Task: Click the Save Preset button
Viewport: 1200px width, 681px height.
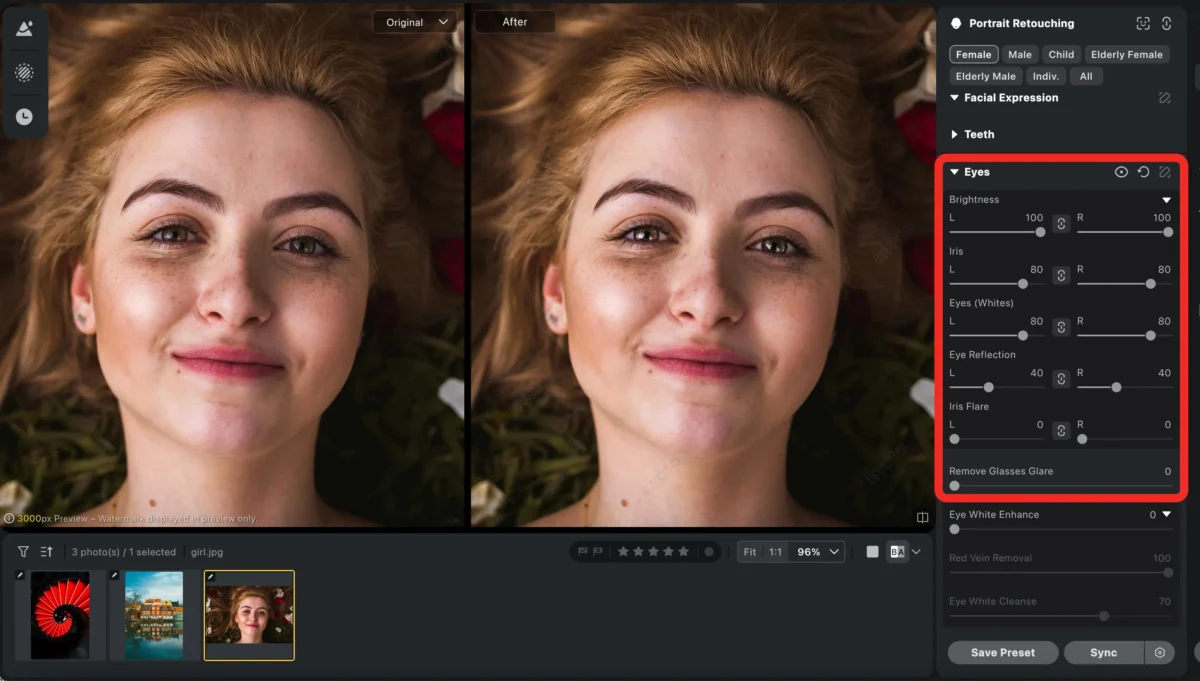Action: pyautogui.click(x=1002, y=652)
